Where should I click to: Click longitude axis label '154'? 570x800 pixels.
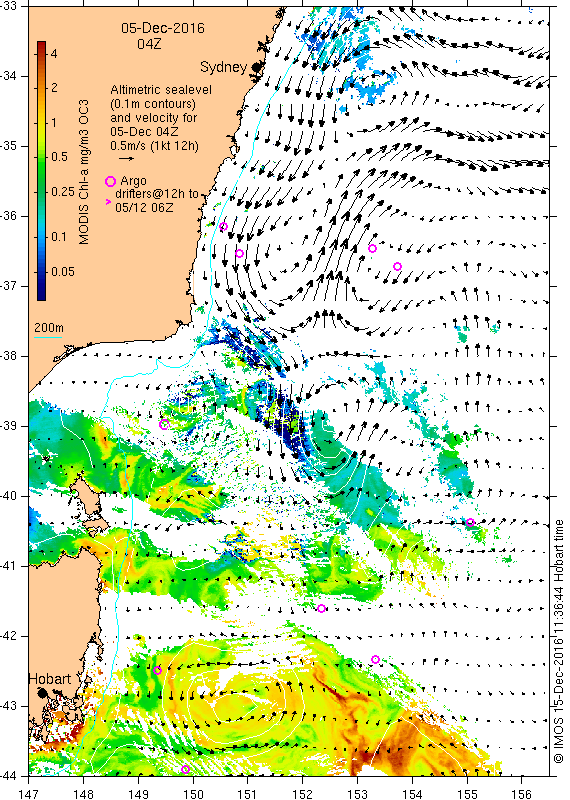412,794
